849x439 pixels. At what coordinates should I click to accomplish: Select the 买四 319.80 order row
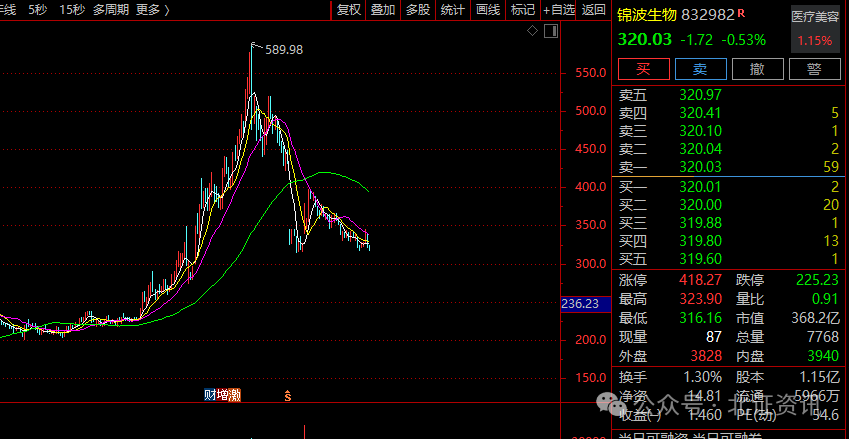(729, 241)
